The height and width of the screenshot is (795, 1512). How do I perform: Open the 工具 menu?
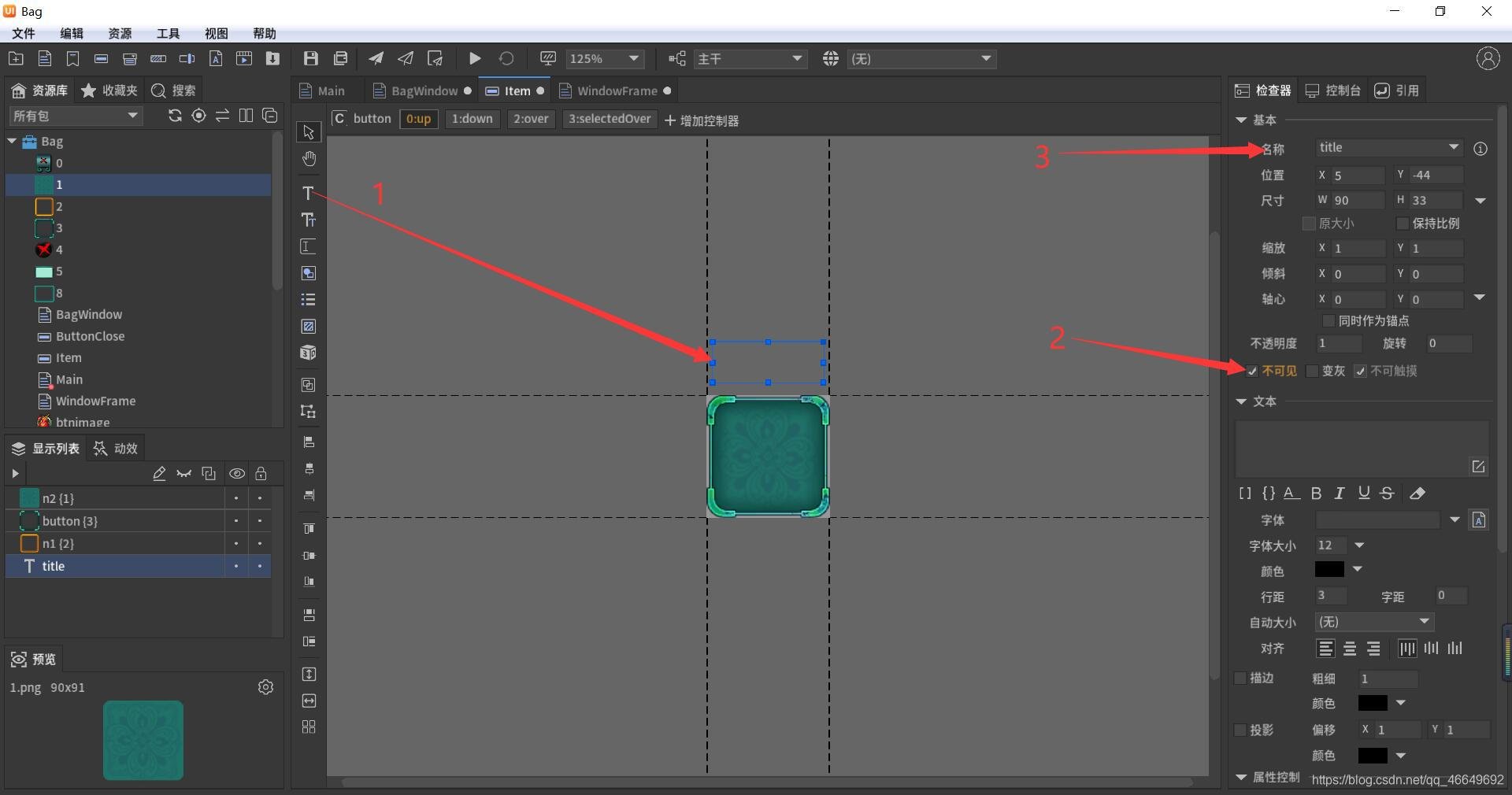click(x=168, y=33)
